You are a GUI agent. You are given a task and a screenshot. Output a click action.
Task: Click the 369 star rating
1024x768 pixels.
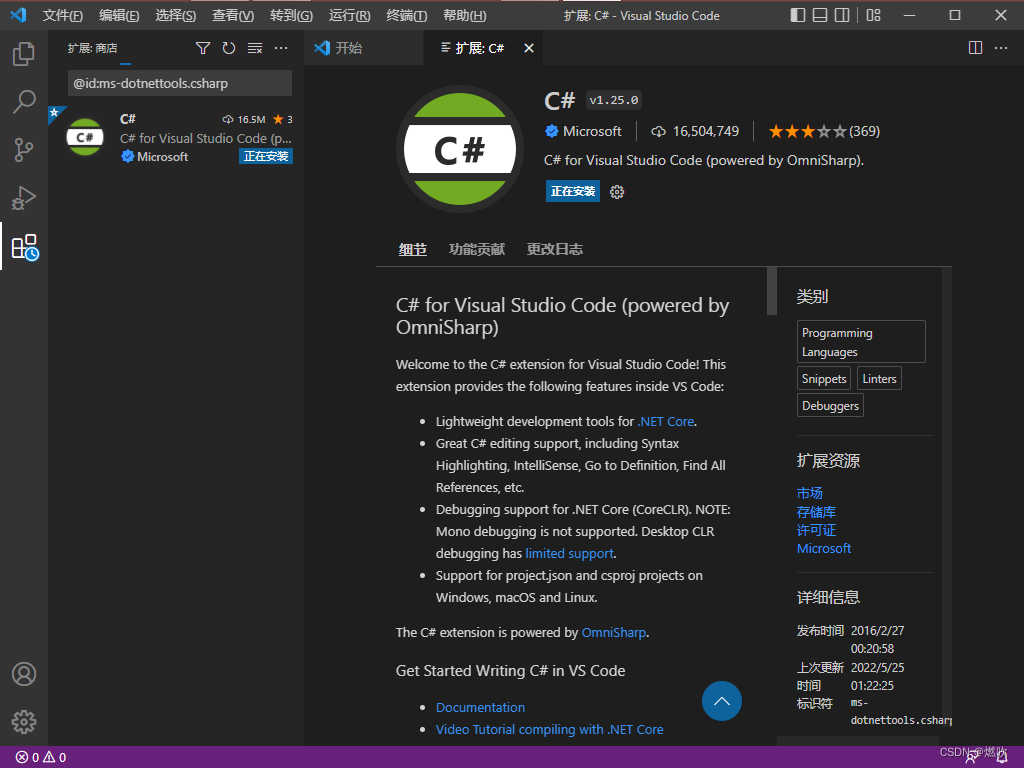[x=824, y=131]
